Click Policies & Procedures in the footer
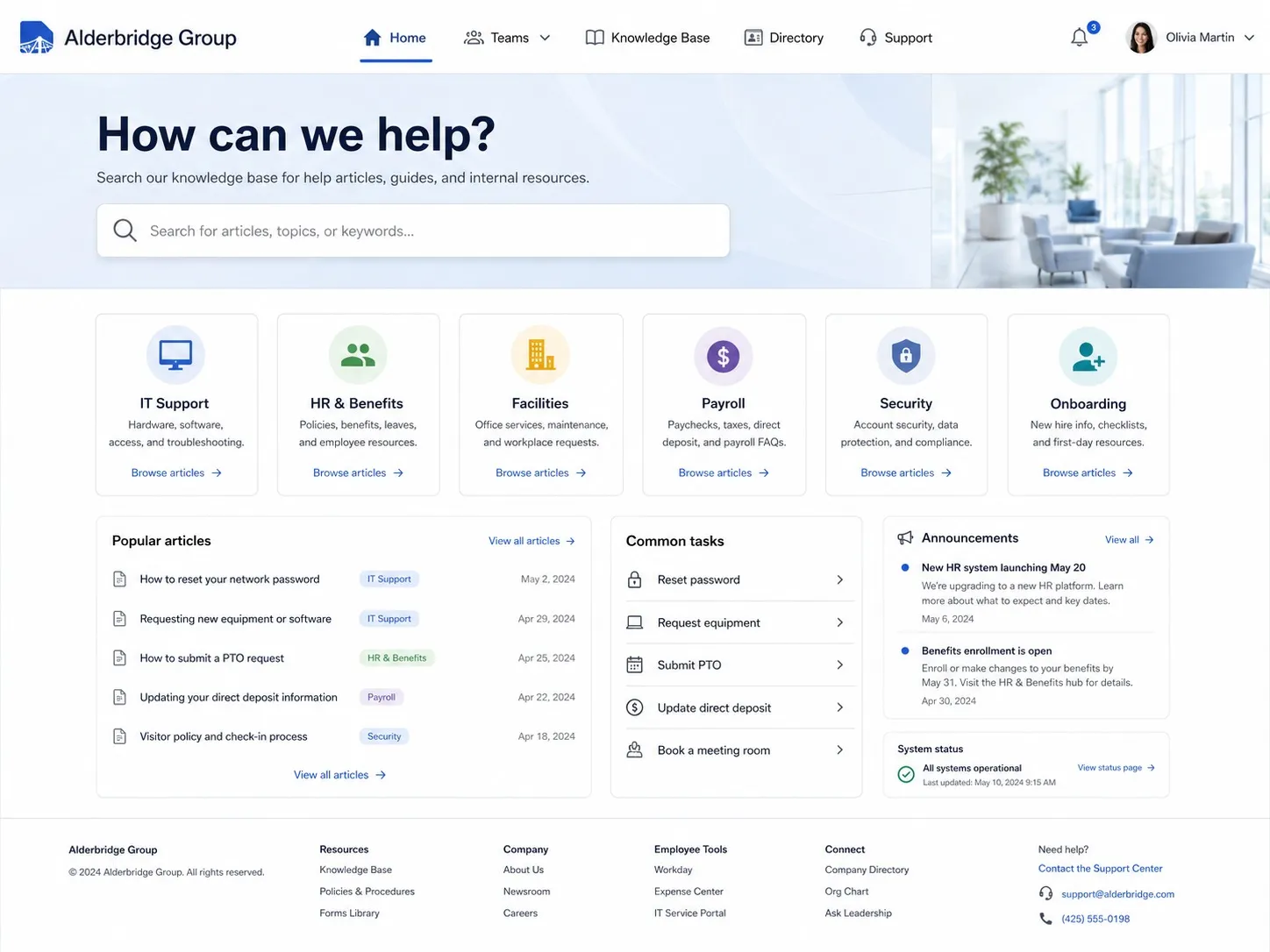1270x952 pixels. click(x=367, y=892)
